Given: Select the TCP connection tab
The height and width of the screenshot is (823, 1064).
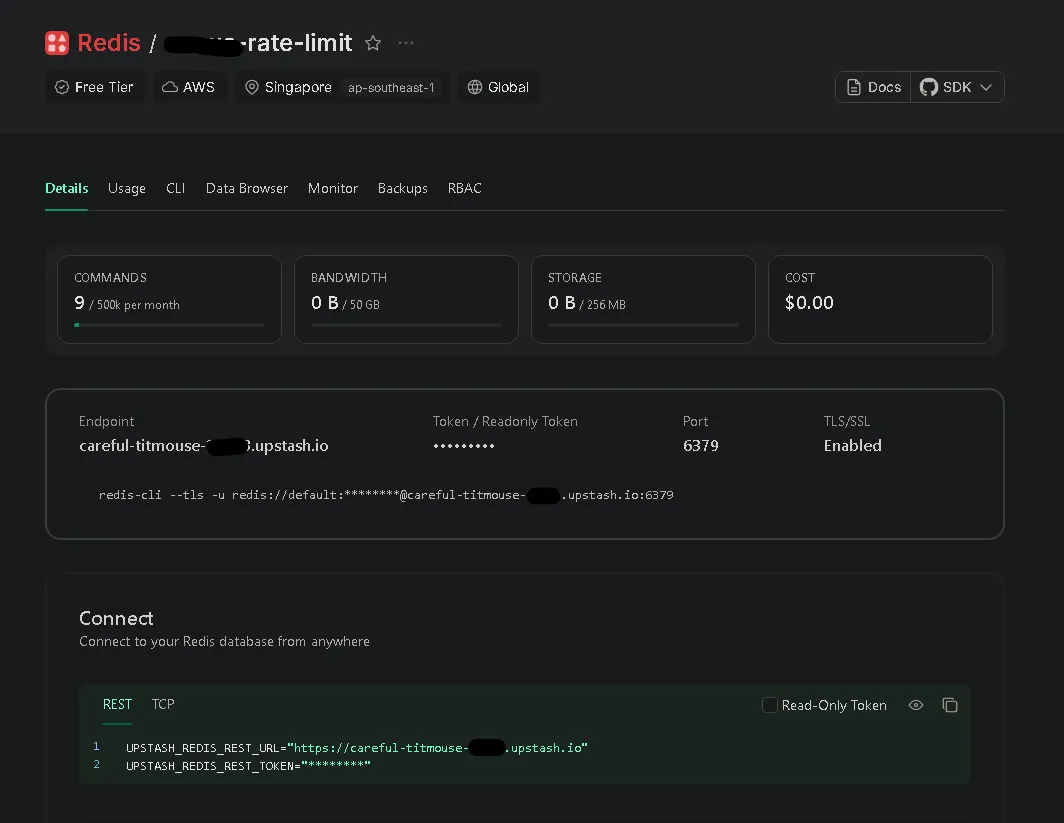Looking at the screenshot, I should point(163,704).
